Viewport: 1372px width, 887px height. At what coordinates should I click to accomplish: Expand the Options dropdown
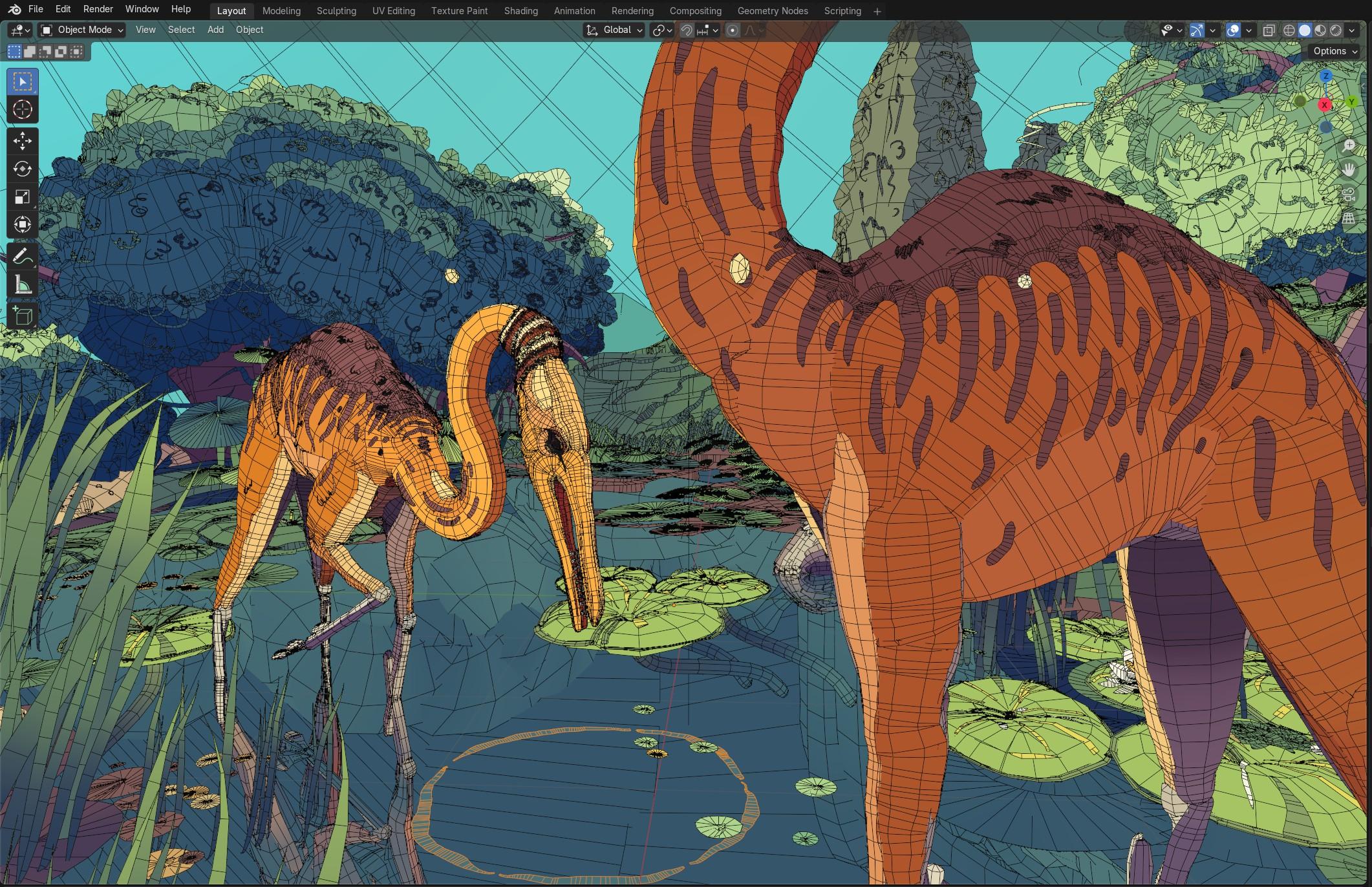tap(1334, 51)
